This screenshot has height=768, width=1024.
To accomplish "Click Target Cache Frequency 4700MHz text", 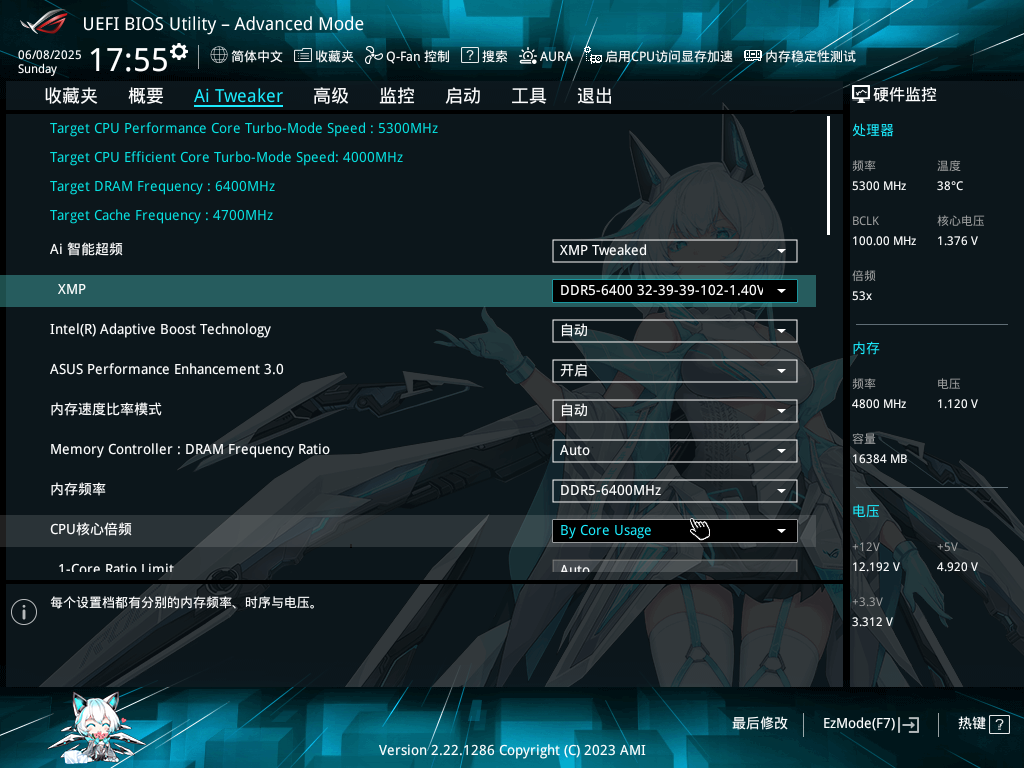I will click(161, 215).
